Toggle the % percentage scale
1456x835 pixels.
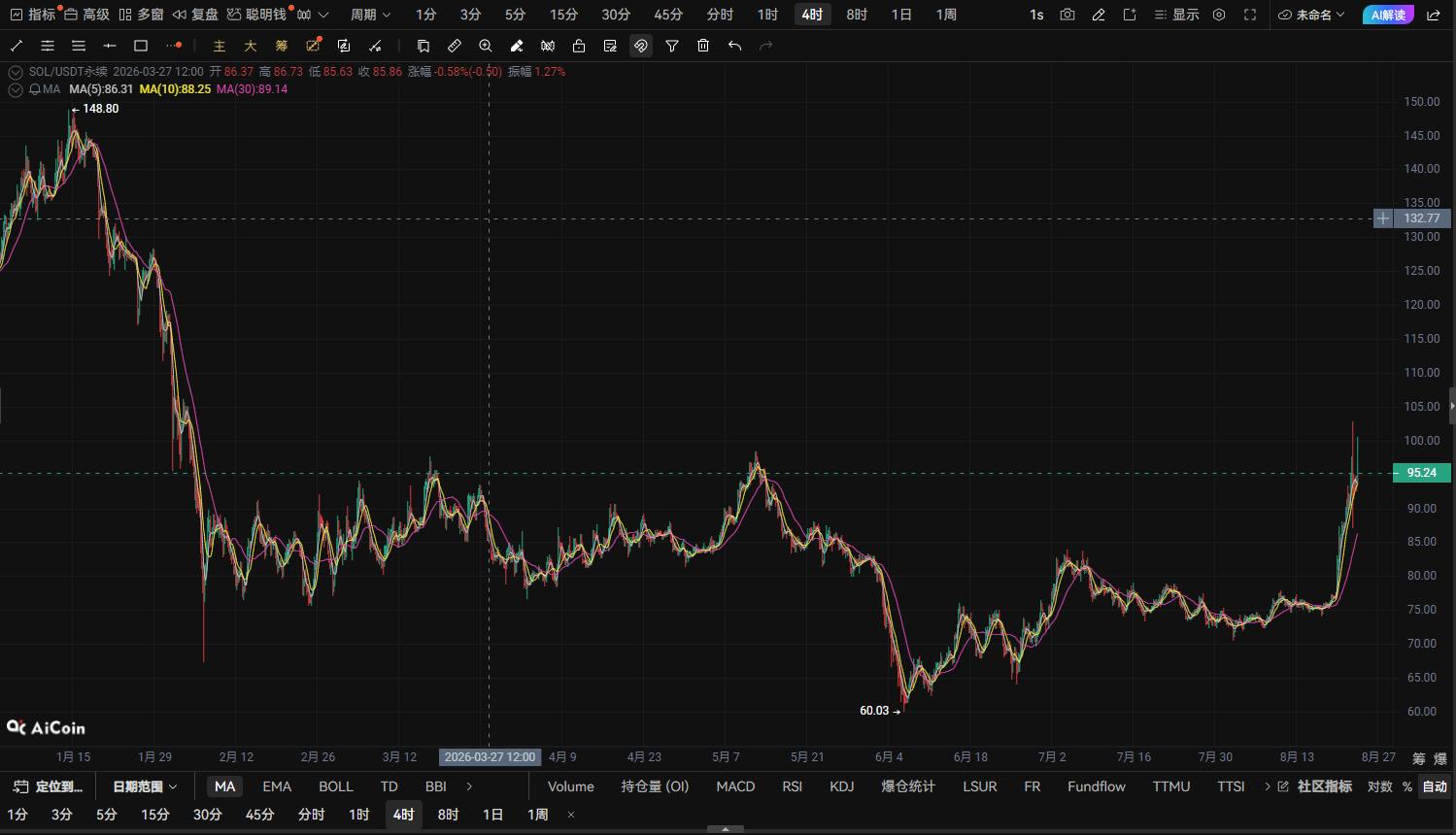point(1407,786)
